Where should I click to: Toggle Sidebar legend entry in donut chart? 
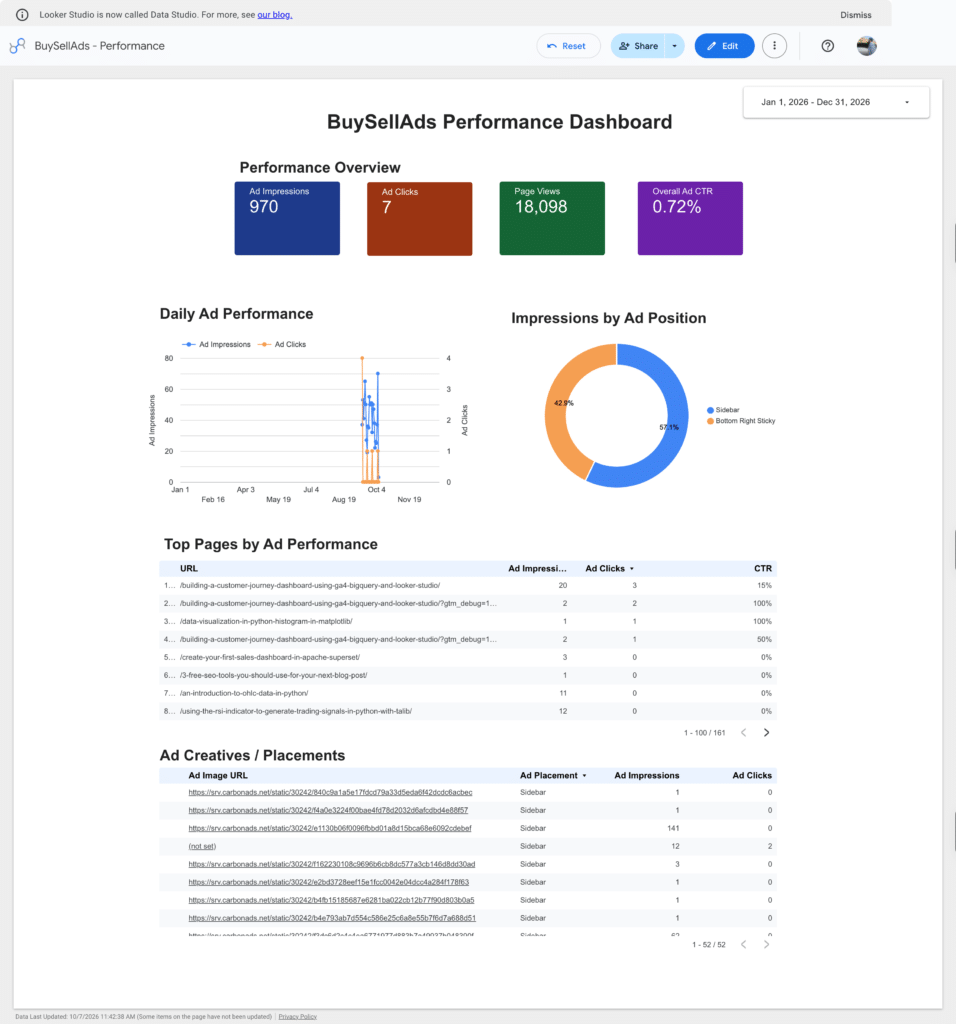point(723,410)
